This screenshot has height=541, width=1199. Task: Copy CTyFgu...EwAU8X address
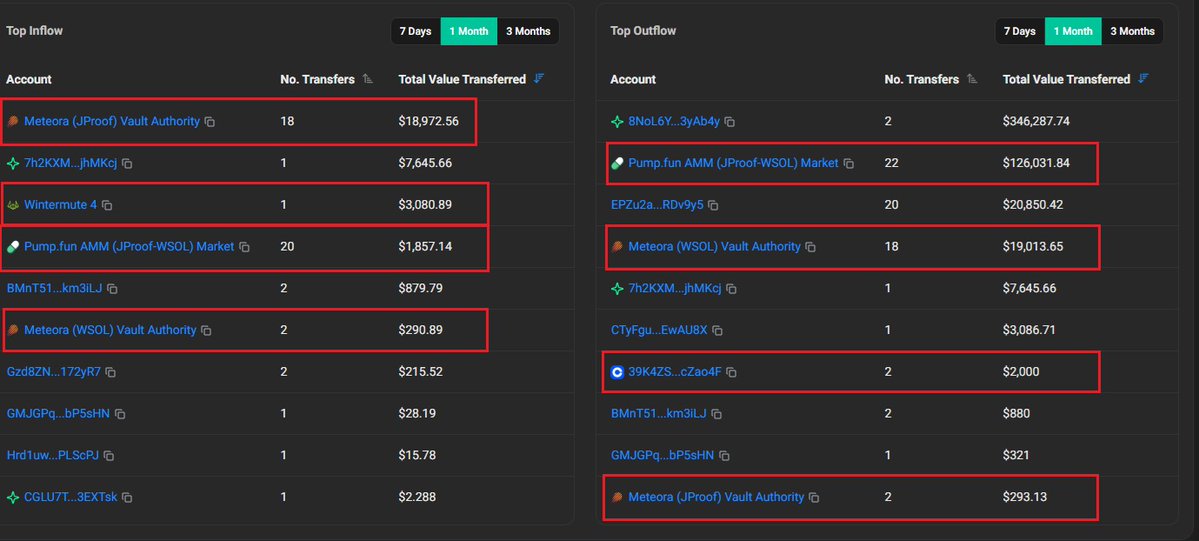[x=717, y=330]
